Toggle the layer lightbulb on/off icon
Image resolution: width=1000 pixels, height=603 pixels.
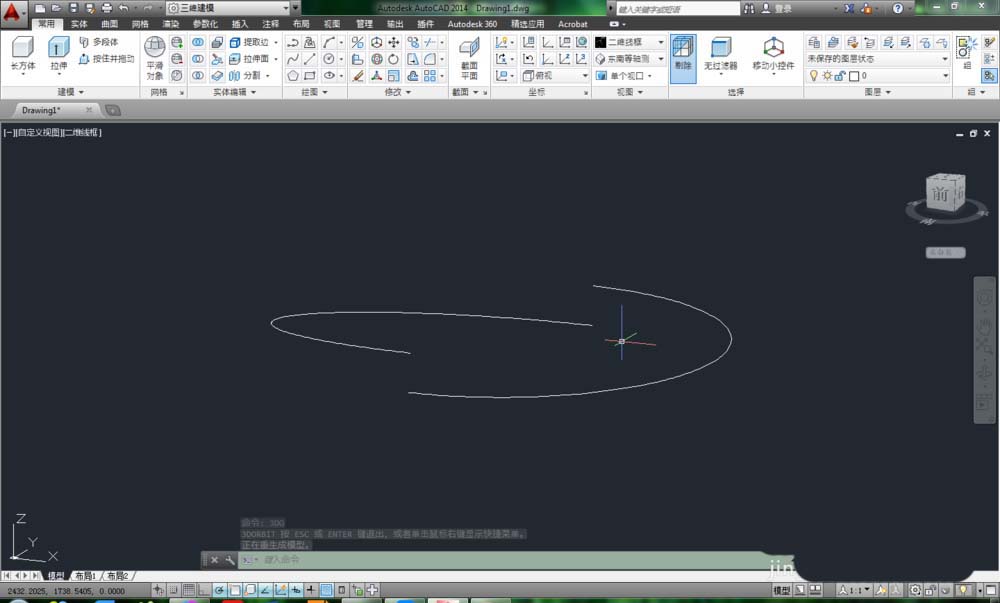(813, 76)
